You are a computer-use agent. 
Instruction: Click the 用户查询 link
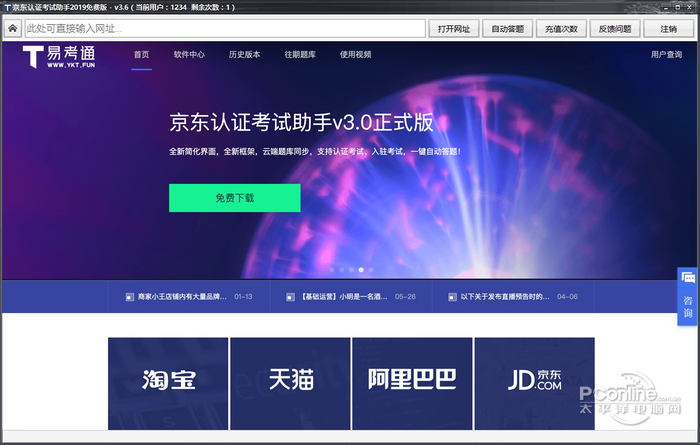point(666,54)
